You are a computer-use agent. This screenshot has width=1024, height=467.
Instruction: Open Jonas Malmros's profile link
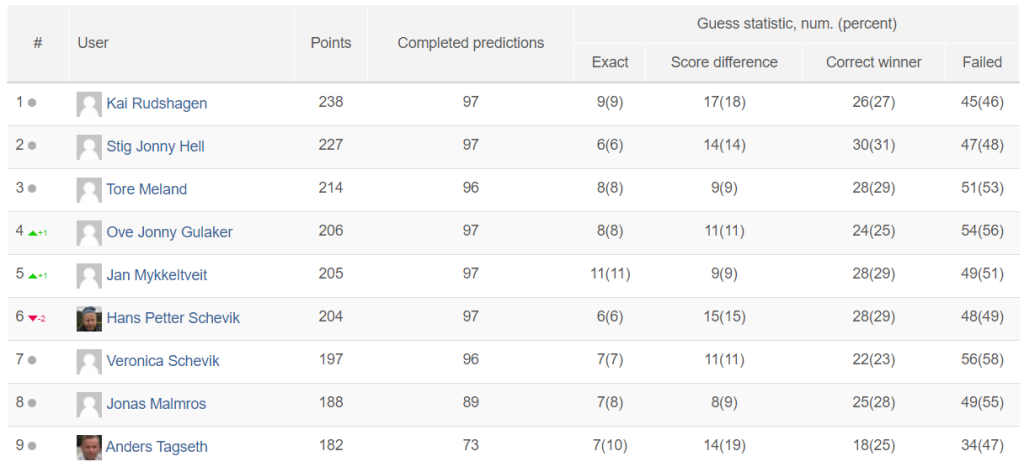tap(156, 404)
